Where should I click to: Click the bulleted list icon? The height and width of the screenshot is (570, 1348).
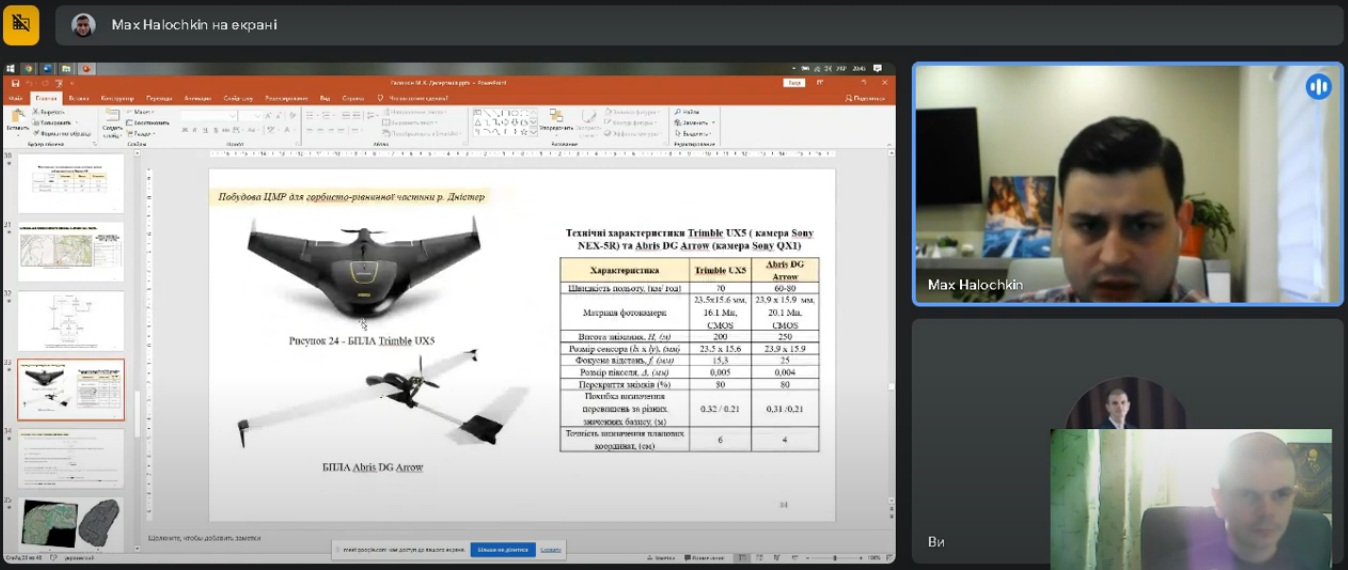coord(311,116)
